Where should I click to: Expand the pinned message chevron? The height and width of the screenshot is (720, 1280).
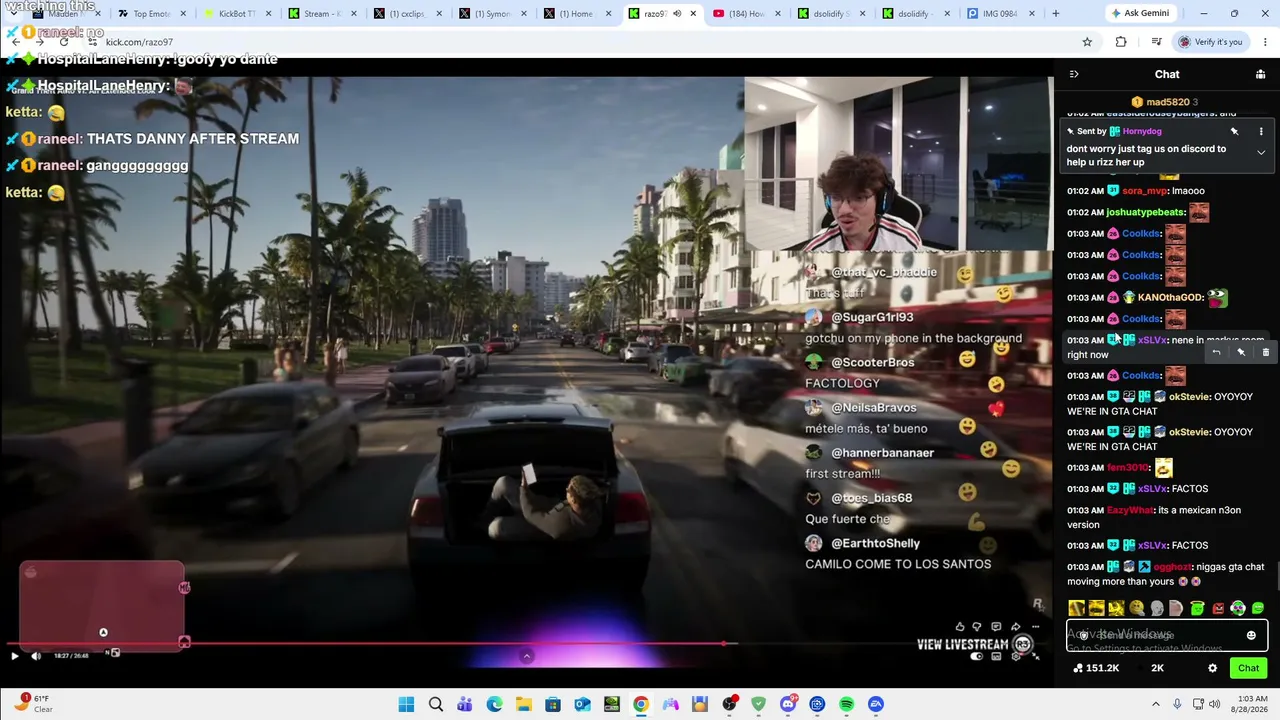click(x=1261, y=153)
